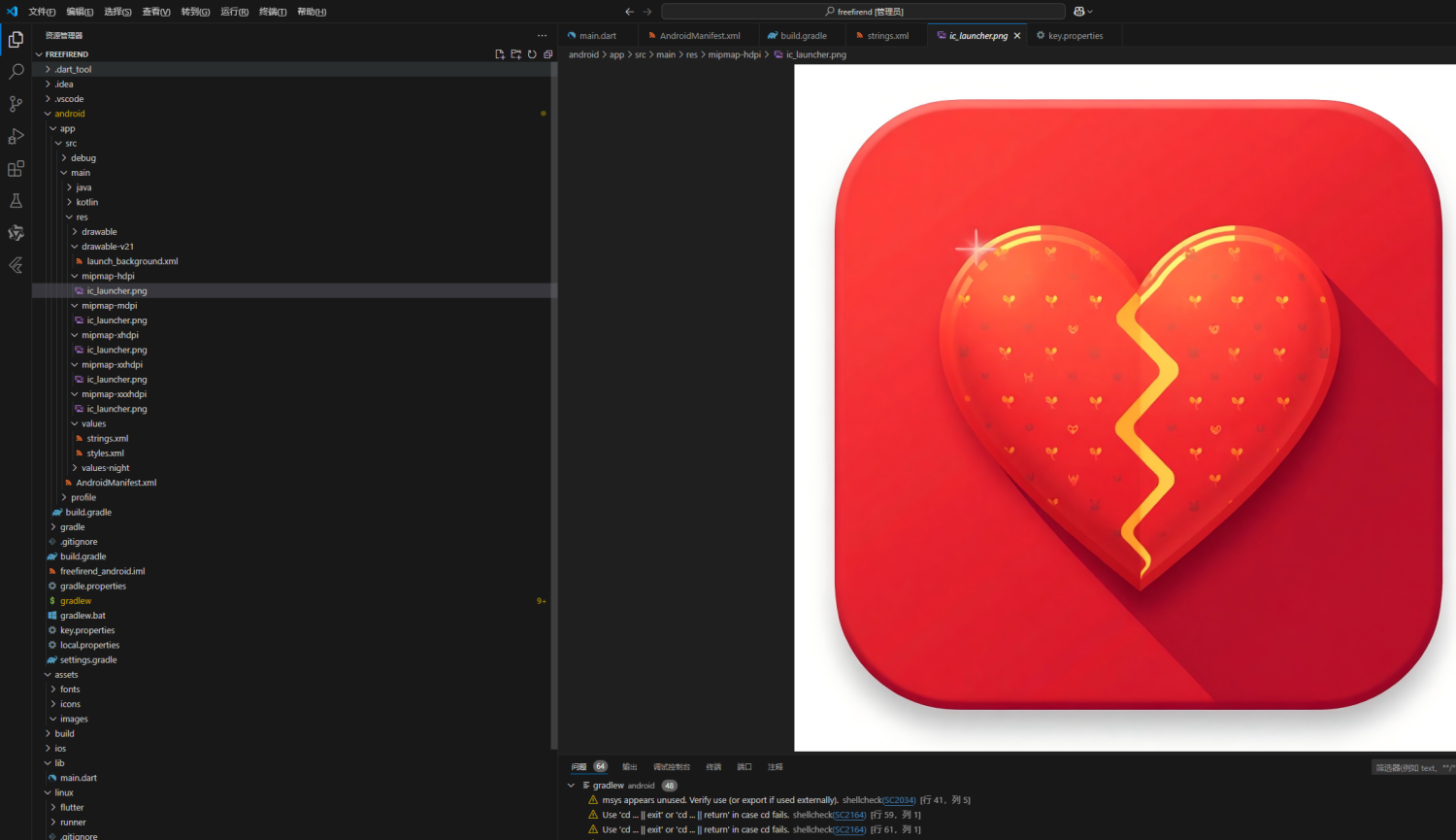Open the 查看(V) menu
The image size is (1456, 840).
tap(156, 12)
